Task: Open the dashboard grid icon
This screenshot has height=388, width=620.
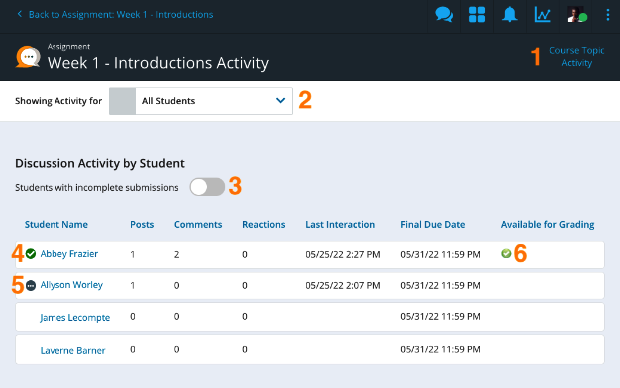Action: pyautogui.click(x=477, y=15)
